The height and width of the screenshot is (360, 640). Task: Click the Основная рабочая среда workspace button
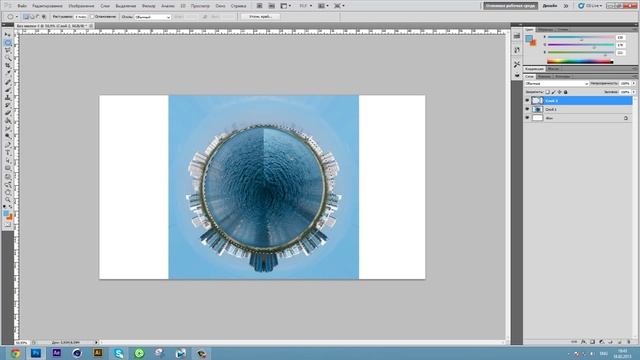pyautogui.click(x=511, y=6)
